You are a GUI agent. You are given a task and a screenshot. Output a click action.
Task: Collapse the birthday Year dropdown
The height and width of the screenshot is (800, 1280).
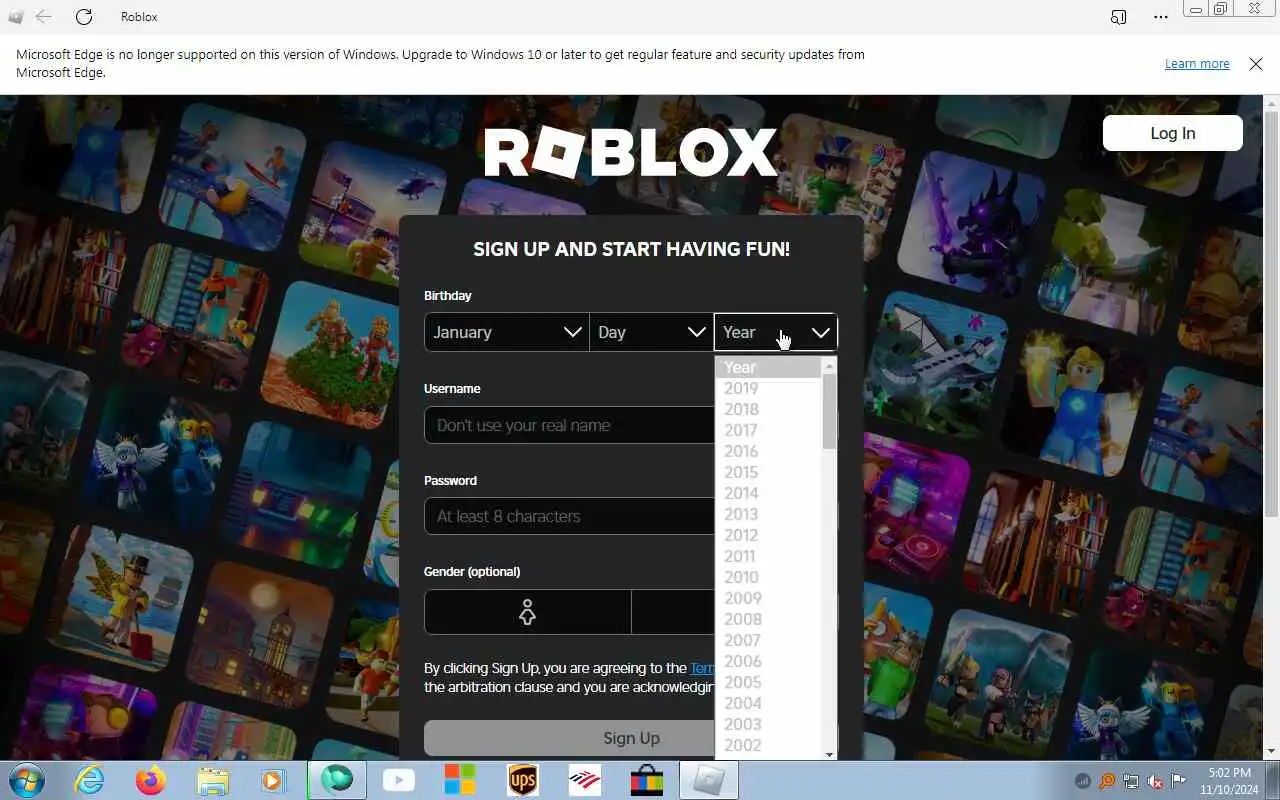[x=776, y=332]
